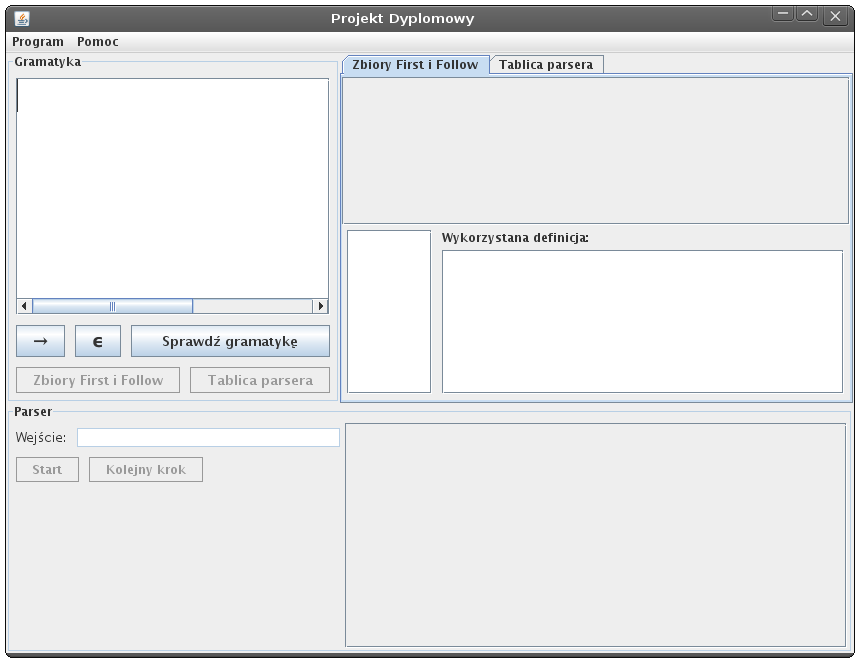The width and height of the screenshot is (862, 661).
Task: Insert the arrow symbol with the → button
Action: [x=41, y=341]
